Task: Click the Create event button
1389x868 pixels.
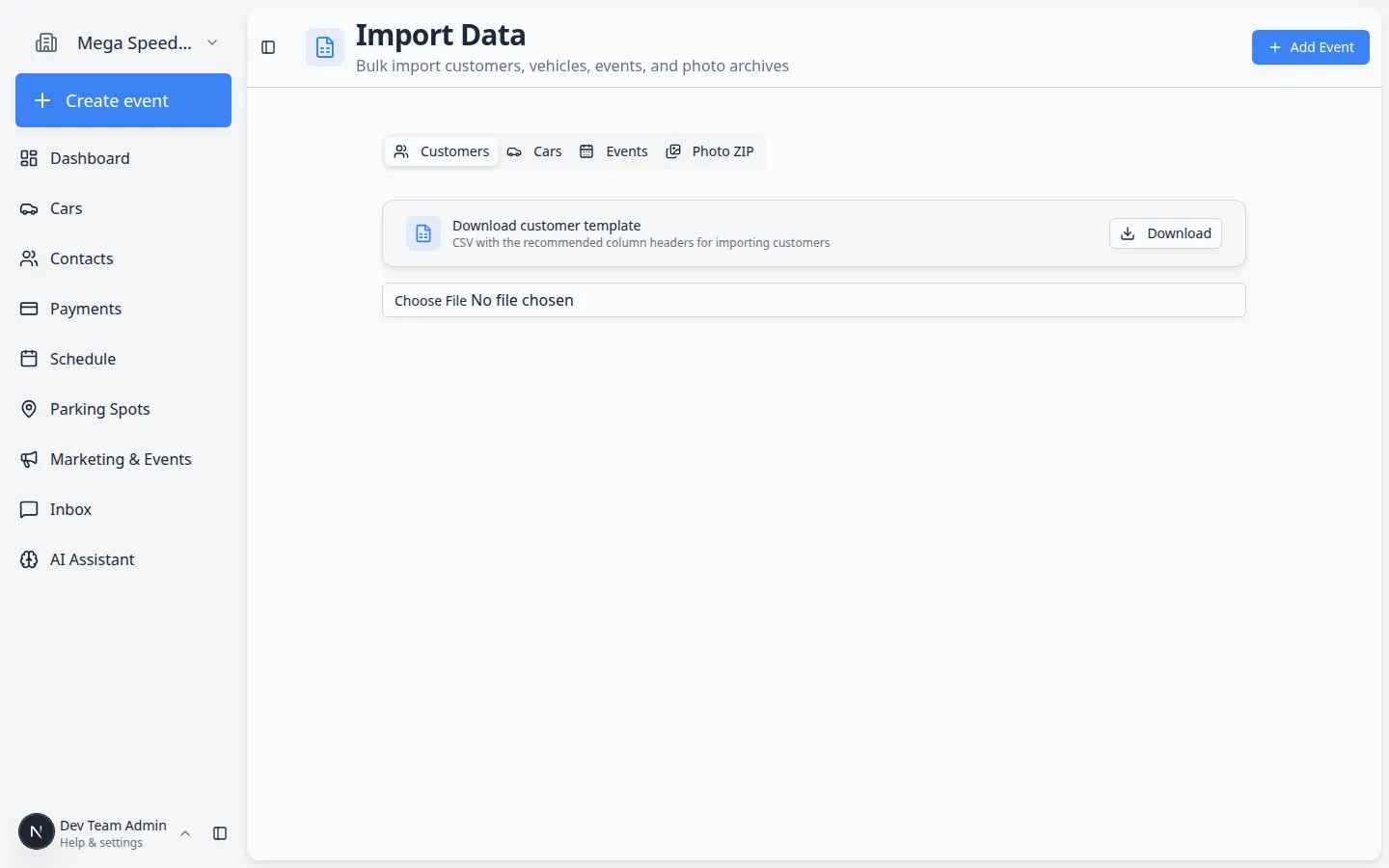Action: (x=123, y=100)
